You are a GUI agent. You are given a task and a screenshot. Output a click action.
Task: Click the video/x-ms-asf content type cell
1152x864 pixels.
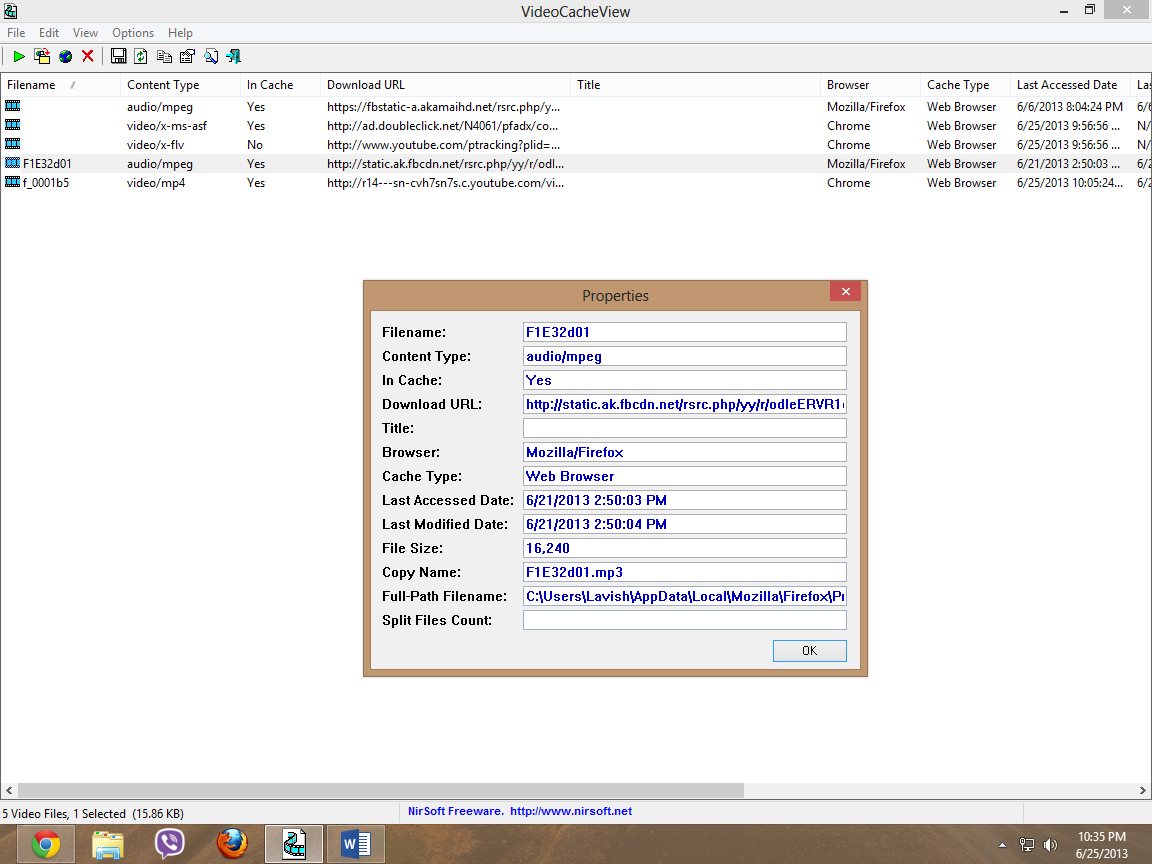[x=167, y=126]
